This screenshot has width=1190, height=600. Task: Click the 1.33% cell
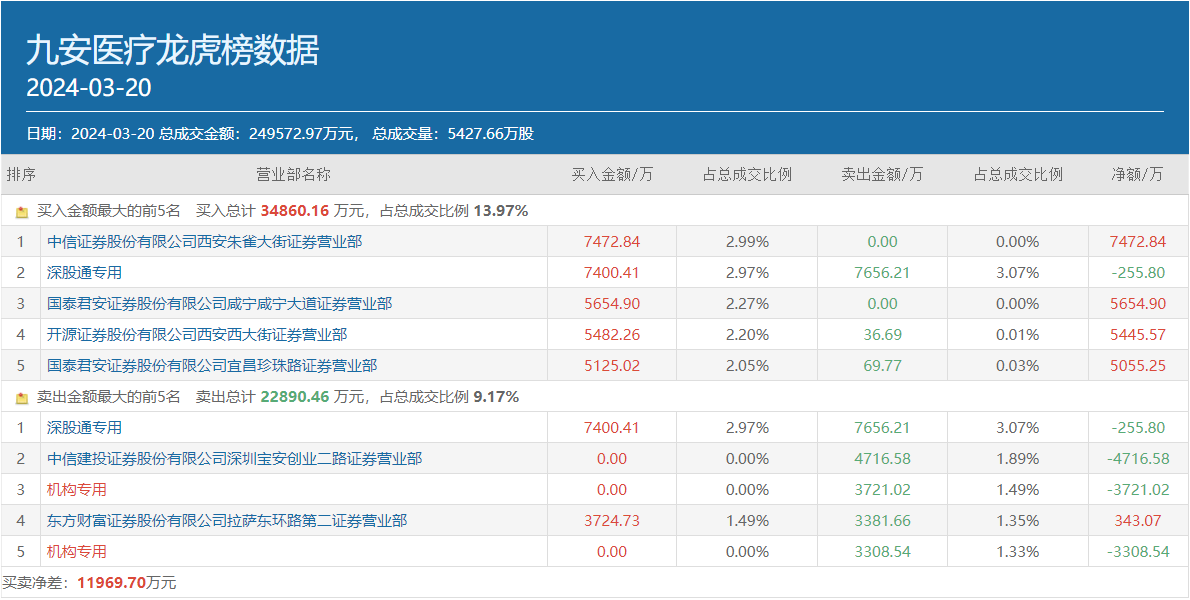point(1018,551)
